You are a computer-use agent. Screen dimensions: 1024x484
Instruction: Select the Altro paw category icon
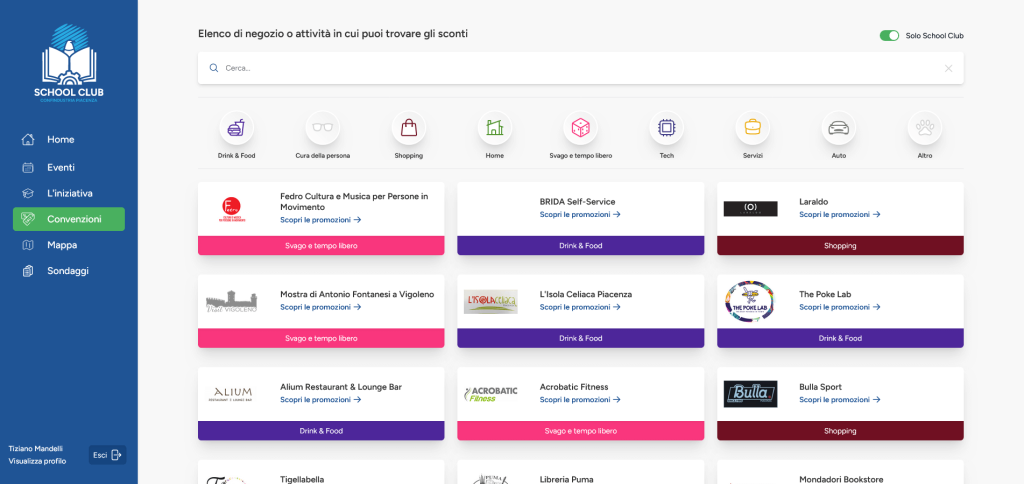pyautogui.click(x=925, y=127)
